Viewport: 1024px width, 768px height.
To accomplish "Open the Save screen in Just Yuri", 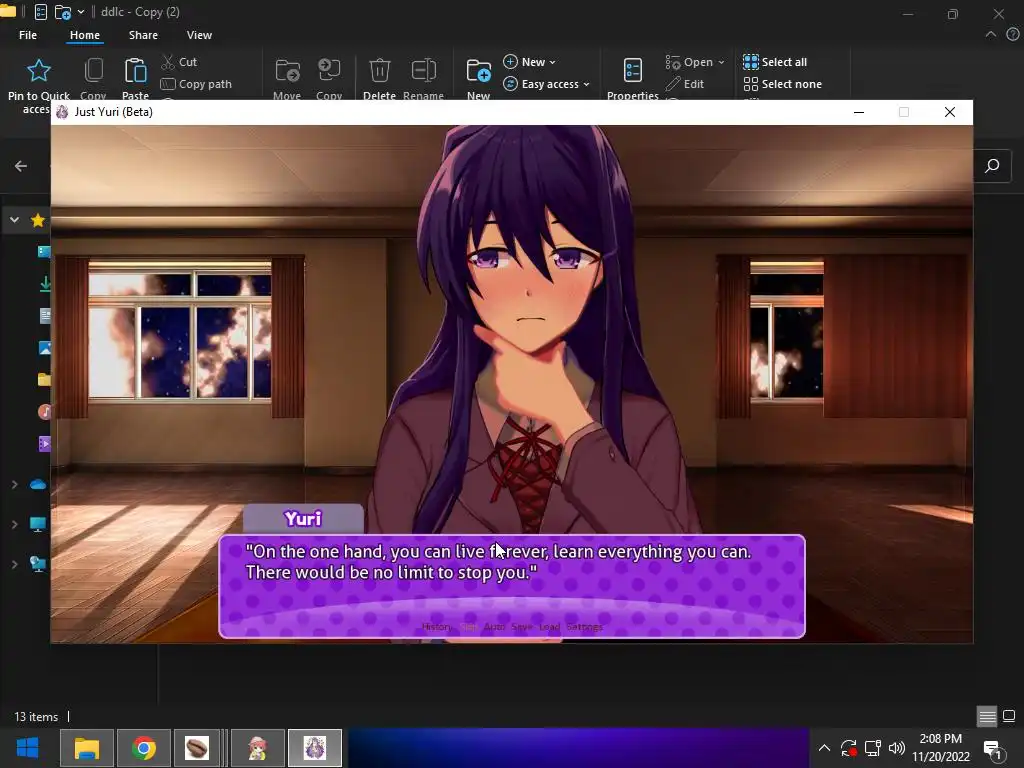I will pyautogui.click(x=522, y=627).
